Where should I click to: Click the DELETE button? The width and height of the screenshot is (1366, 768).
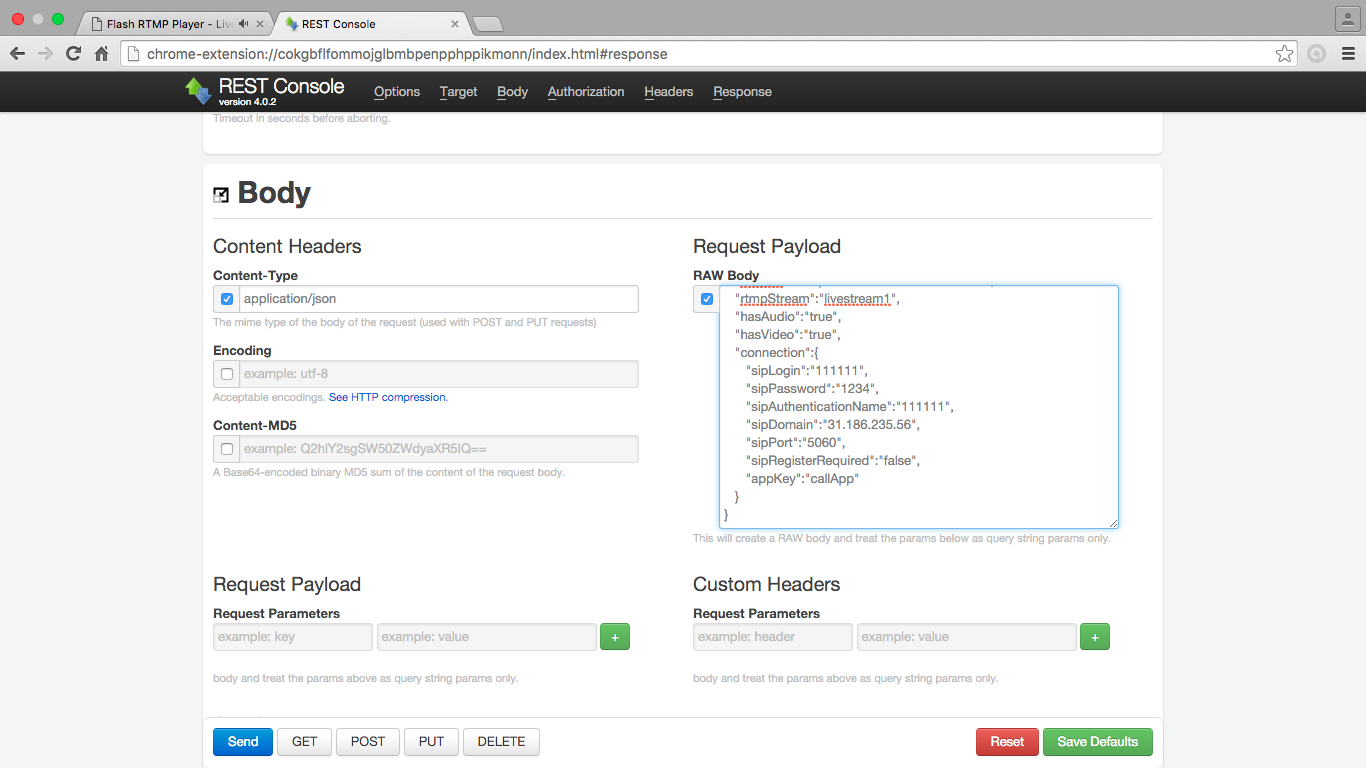[x=501, y=742]
